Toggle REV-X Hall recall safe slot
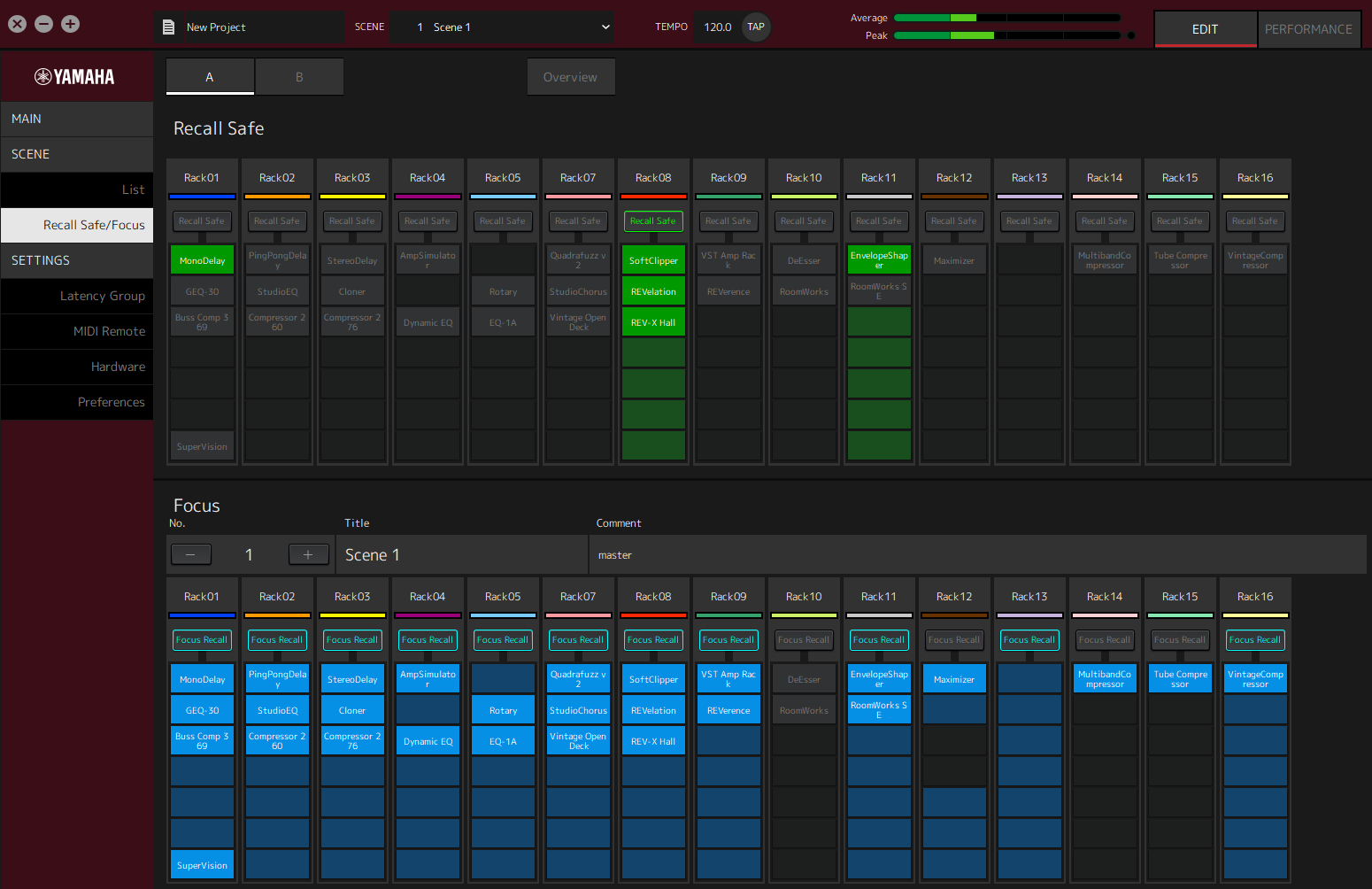1372x889 pixels. [x=653, y=322]
